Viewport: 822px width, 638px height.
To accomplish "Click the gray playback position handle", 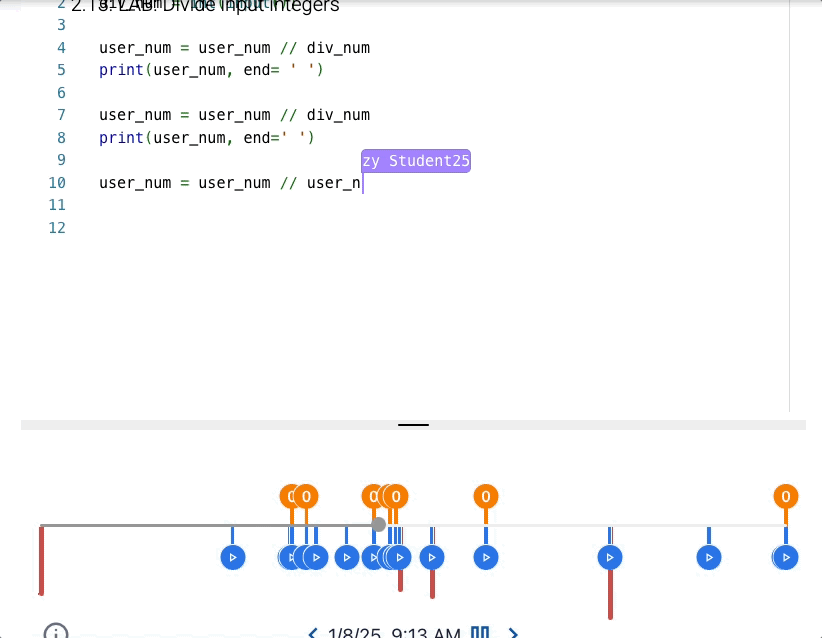I will tap(378, 524).
